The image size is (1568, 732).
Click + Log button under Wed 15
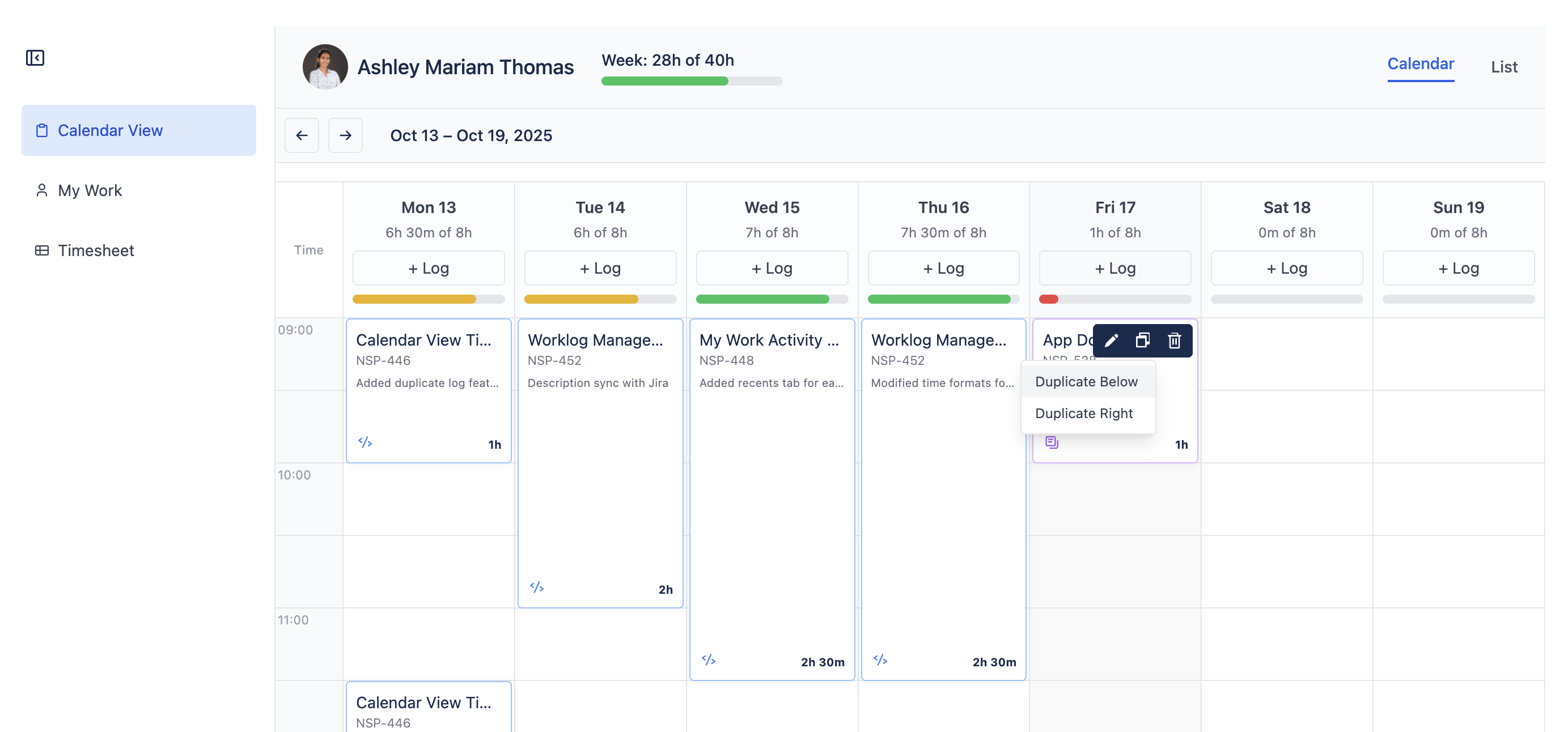771,269
